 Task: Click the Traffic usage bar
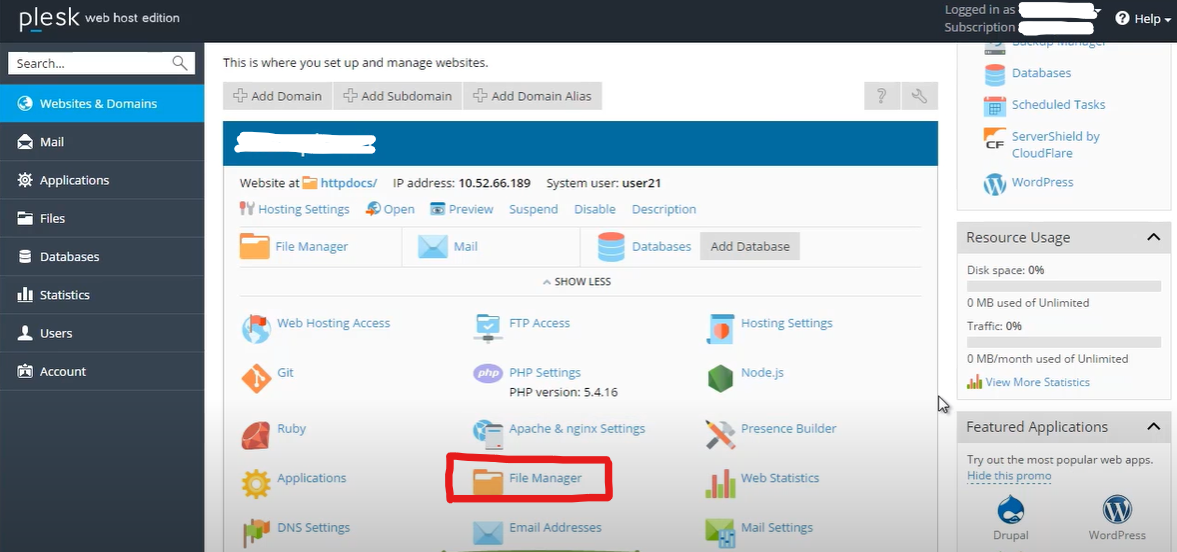tap(1064, 342)
